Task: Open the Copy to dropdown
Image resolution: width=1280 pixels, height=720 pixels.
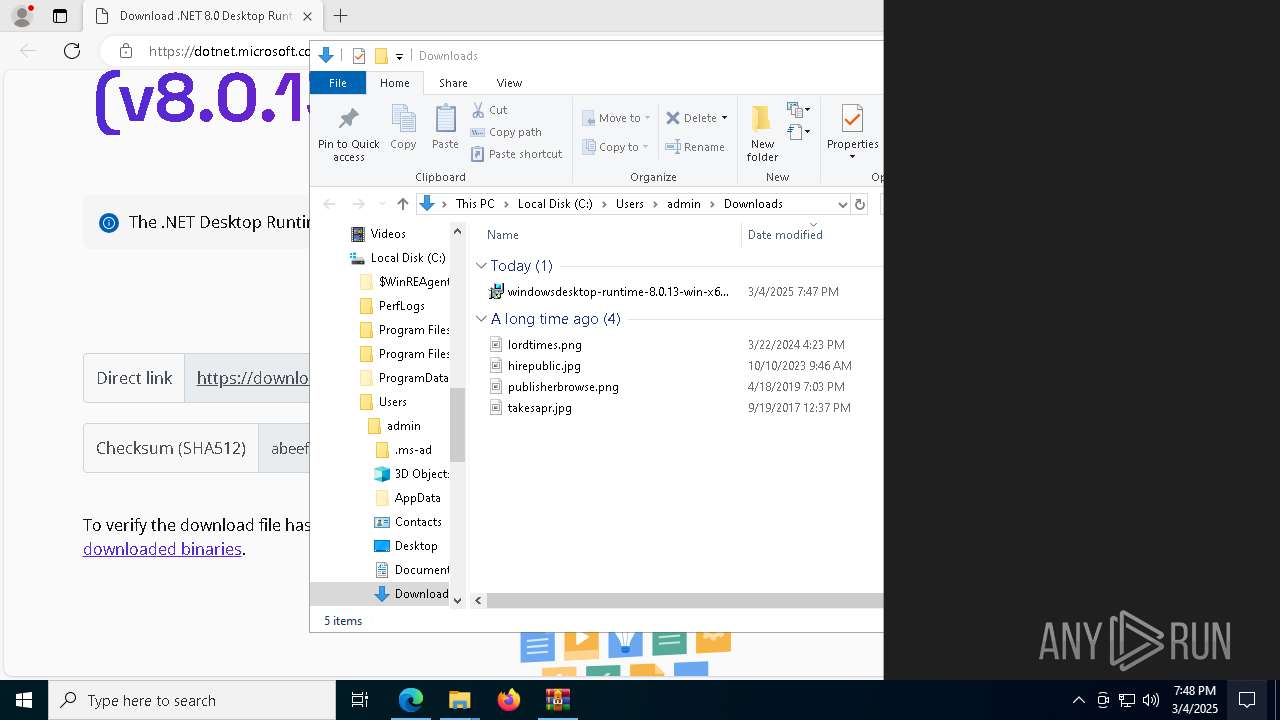Action: (x=616, y=147)
